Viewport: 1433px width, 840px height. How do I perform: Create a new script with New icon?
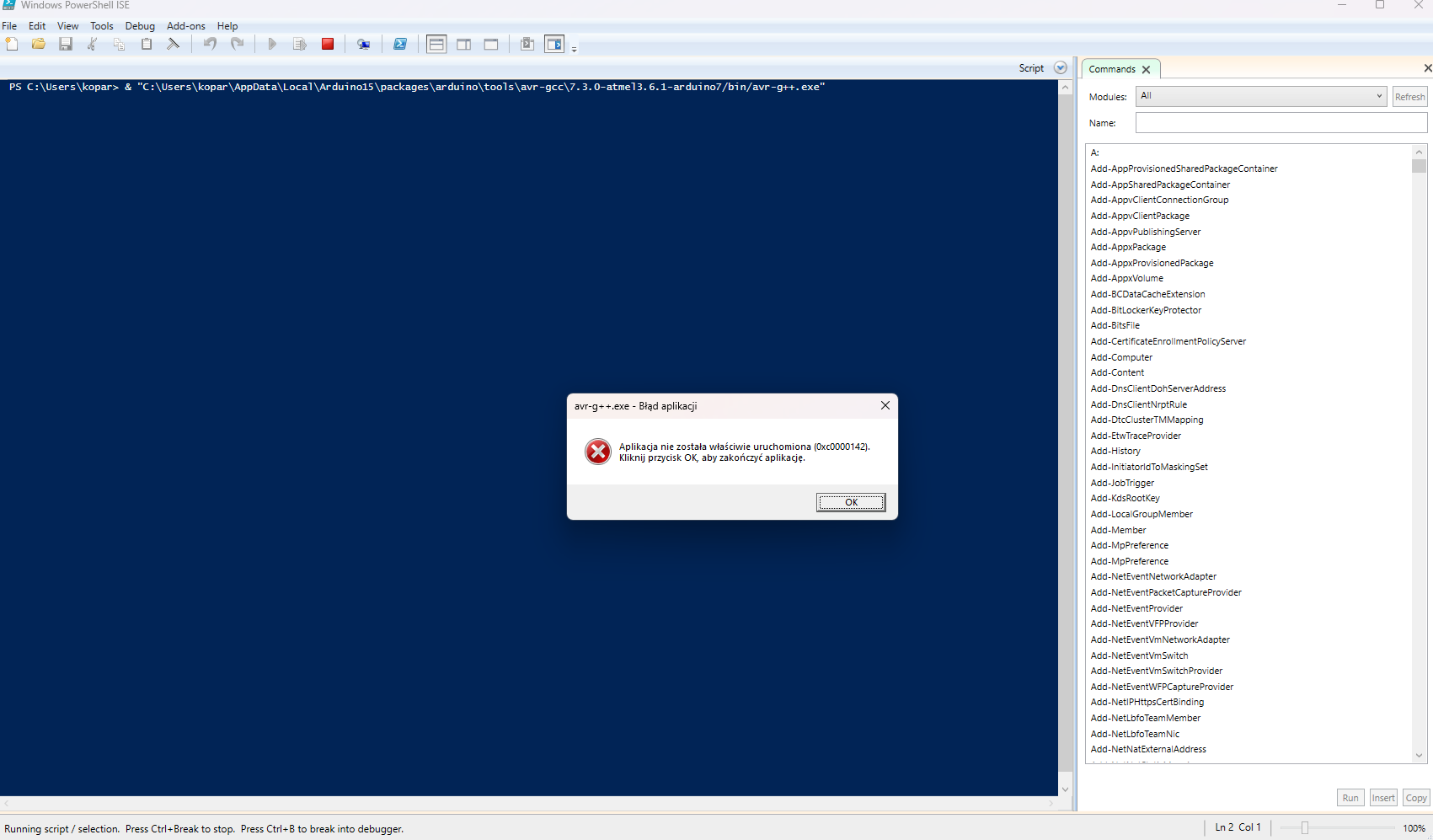[12, 44]
